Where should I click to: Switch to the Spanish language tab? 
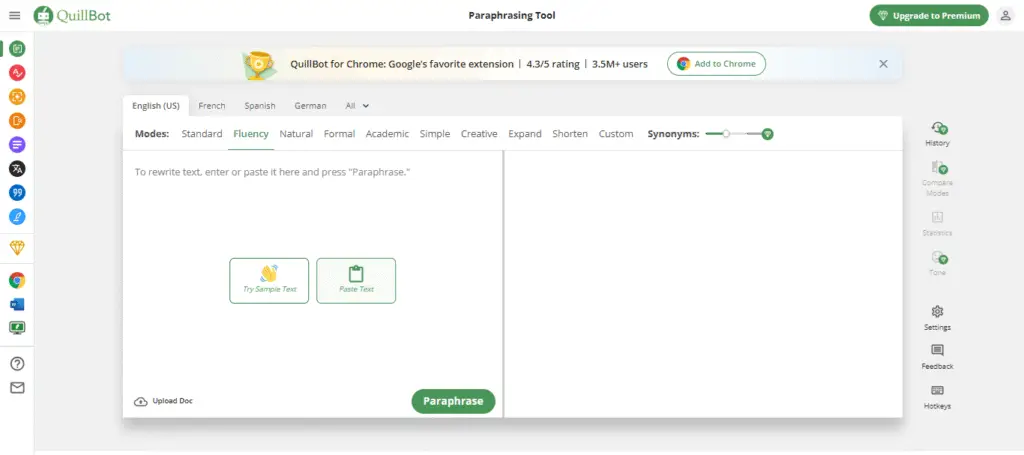260,106
